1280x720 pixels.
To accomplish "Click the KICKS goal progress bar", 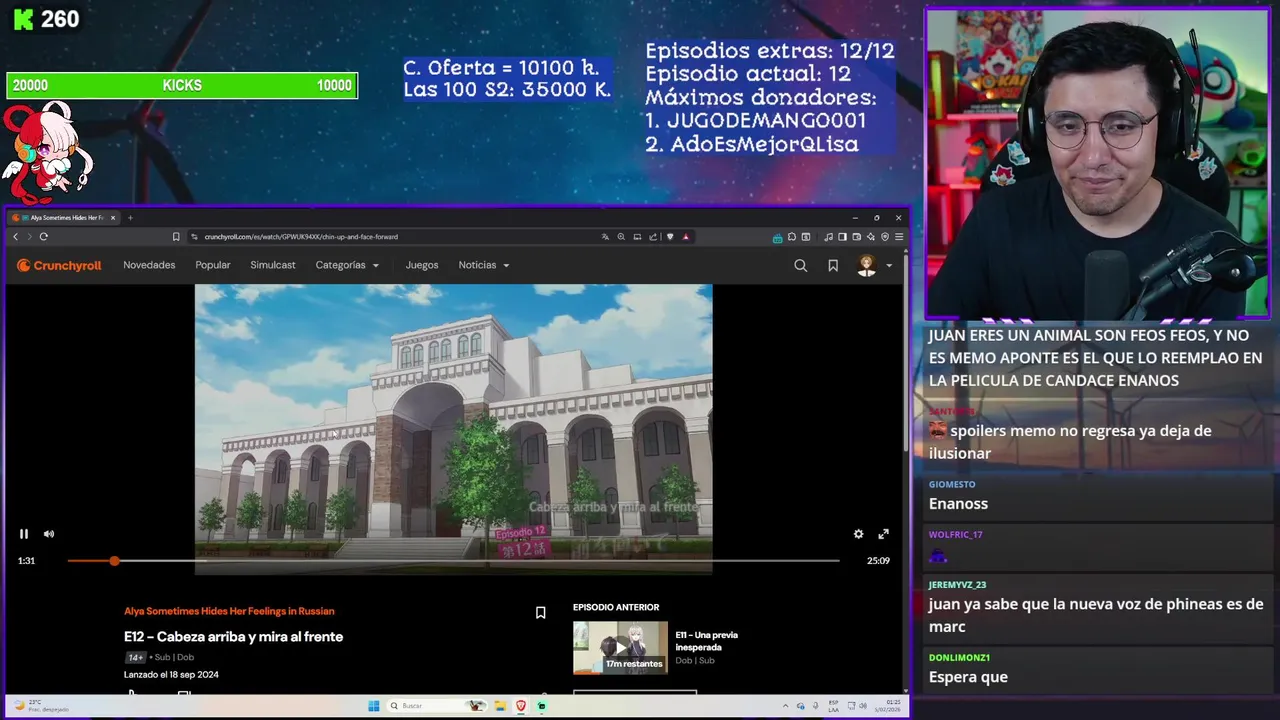I will (x=182, y=86).
